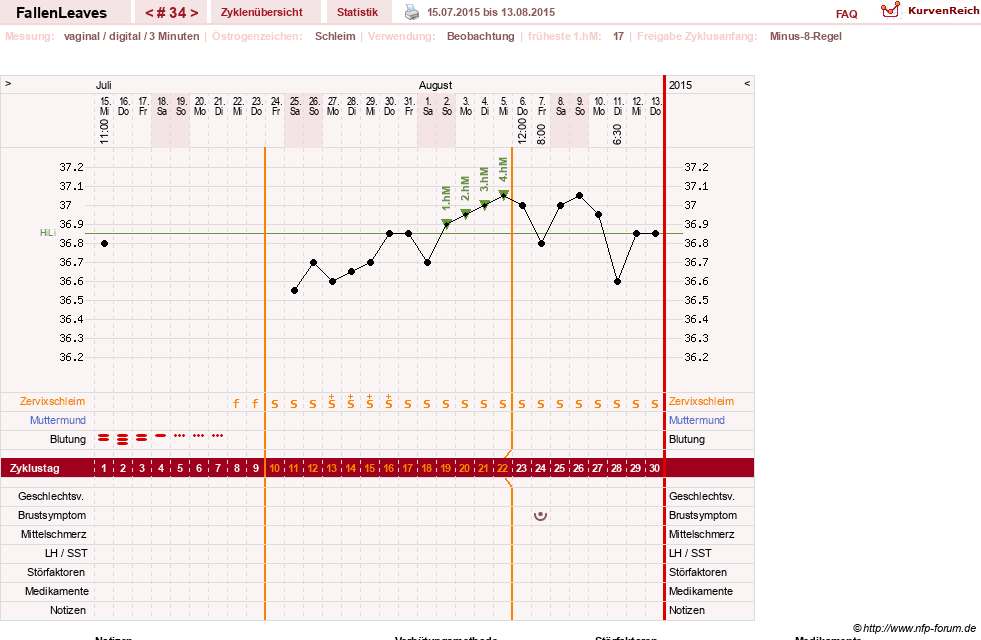
Task: Click the 'Beobachtung' usage value
Action: point(480,36)
